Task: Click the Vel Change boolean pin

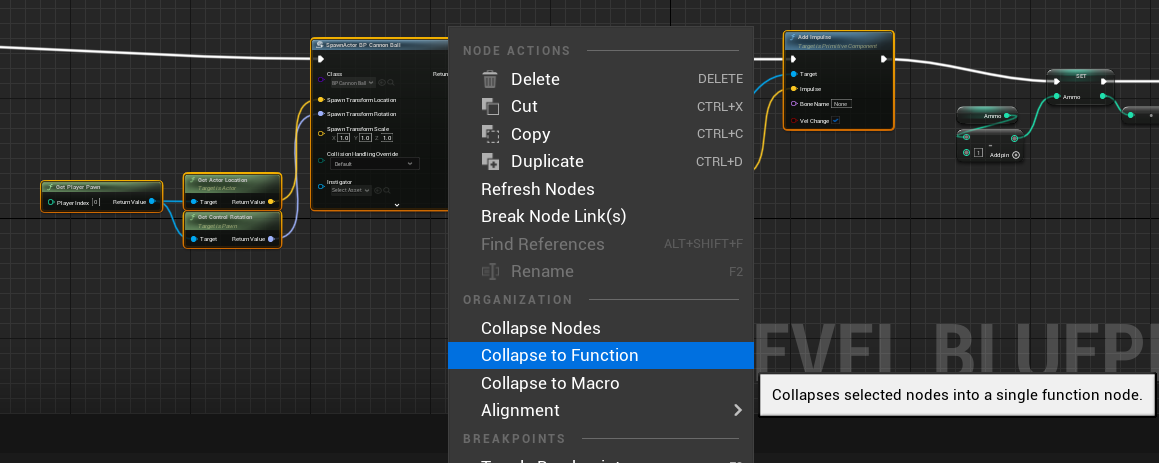Action: pyautogui.click(x=794, y=121)
